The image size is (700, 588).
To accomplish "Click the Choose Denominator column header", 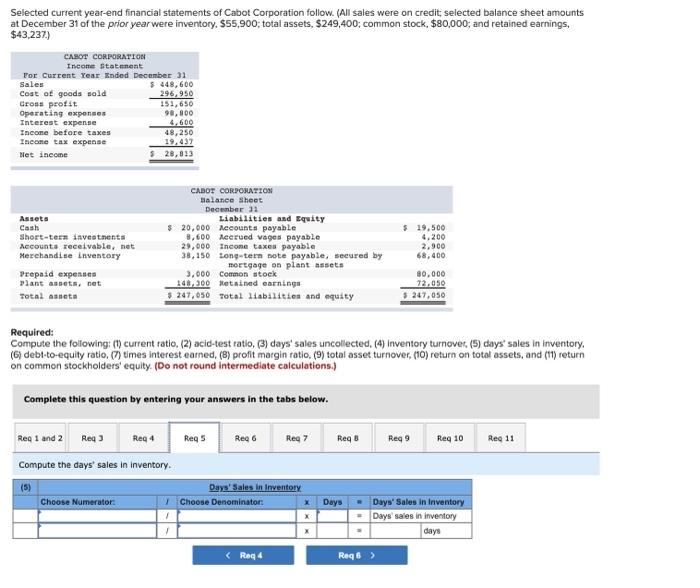I will click(221, 502).
